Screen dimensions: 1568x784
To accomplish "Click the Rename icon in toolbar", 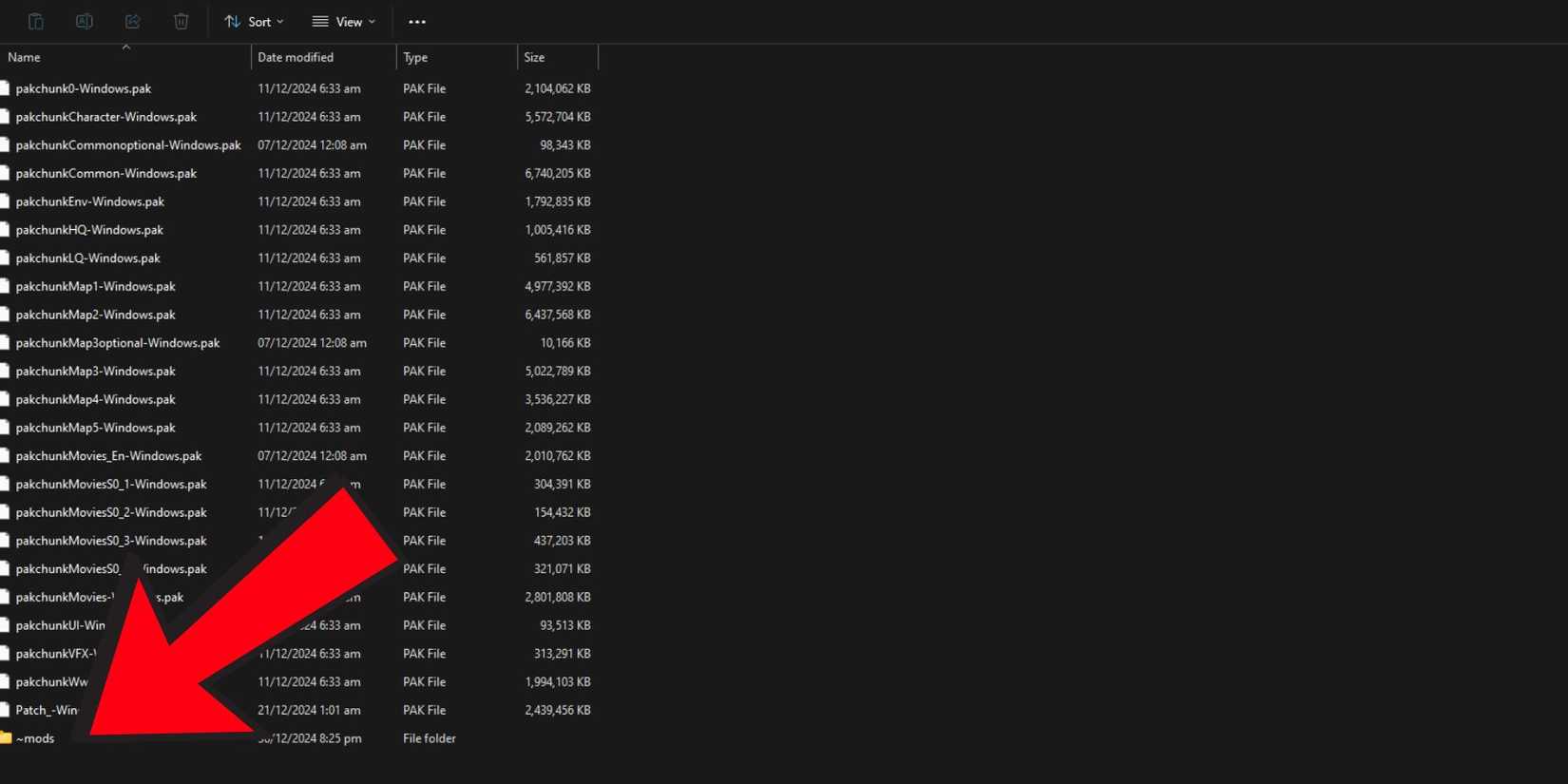I will (x=84, y=21).
